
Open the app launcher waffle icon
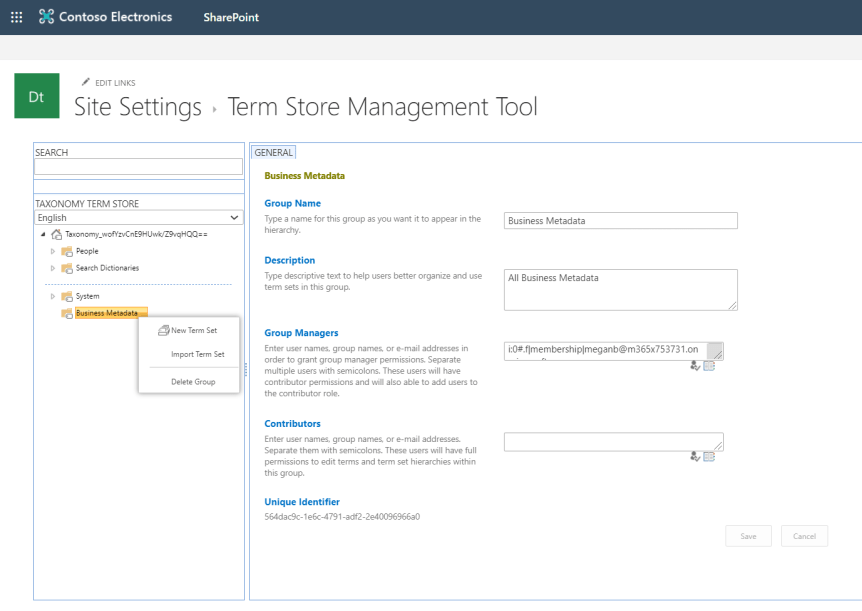pos(16,17)
